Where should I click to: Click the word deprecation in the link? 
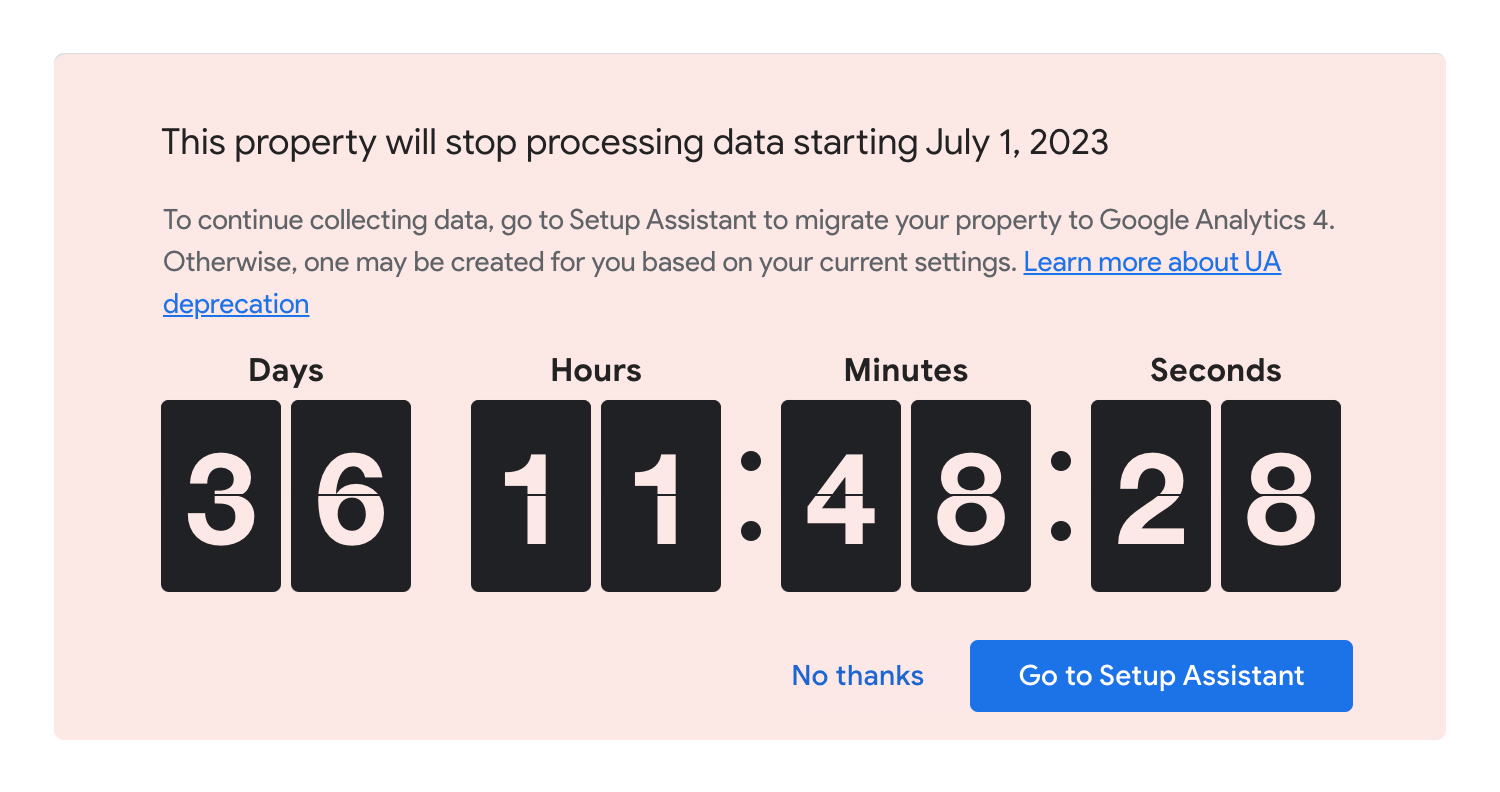click(x=236, y=304)
